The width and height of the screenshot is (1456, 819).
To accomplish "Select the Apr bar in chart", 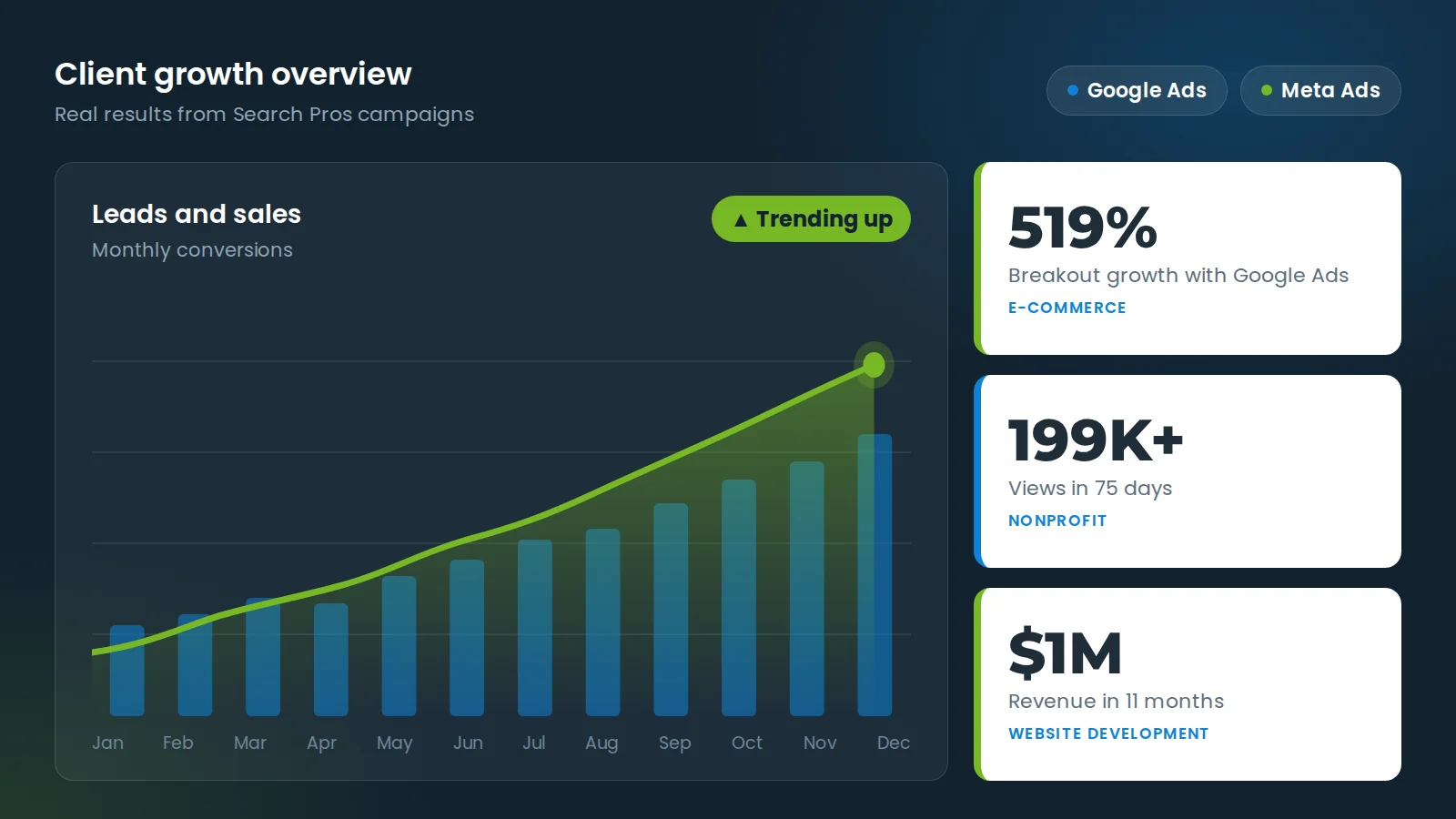I will (x=330, y=660).
